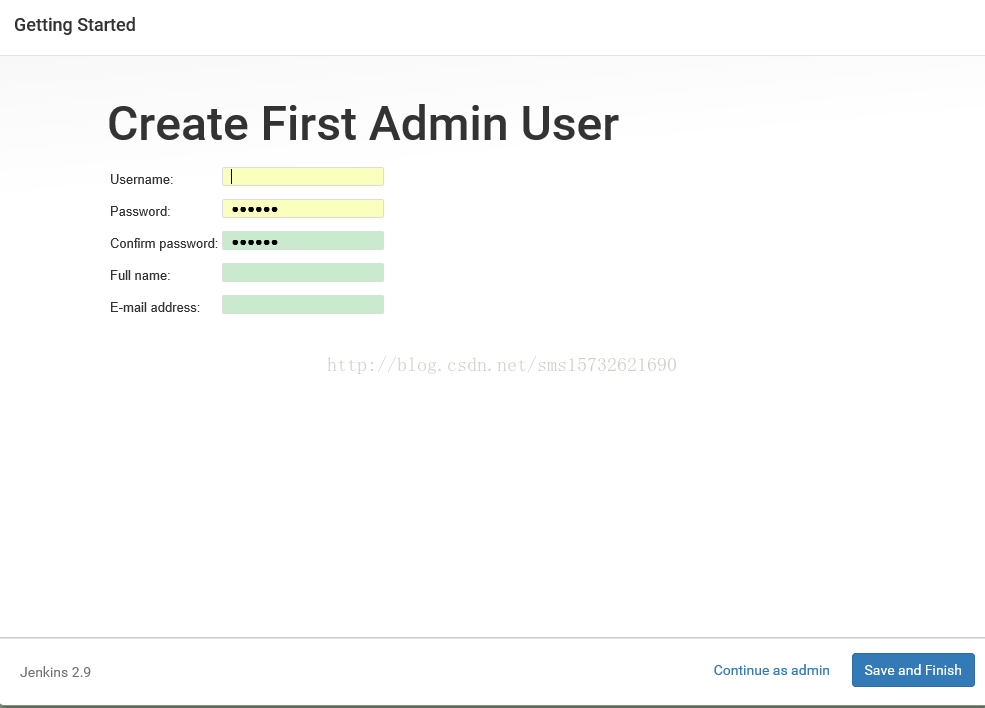985x708 pixels.
Task: Click the Create First Admin User heading
Action: point(363,124)
